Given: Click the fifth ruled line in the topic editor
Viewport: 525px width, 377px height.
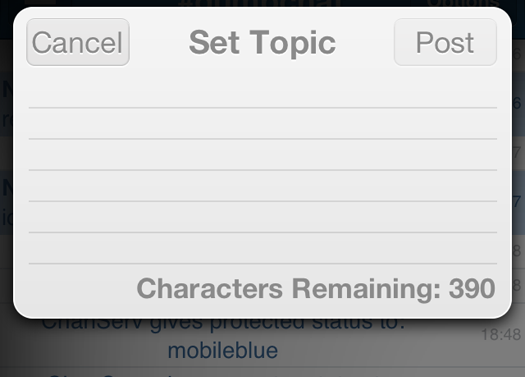Looking at the screenshot, I should 263,217.
